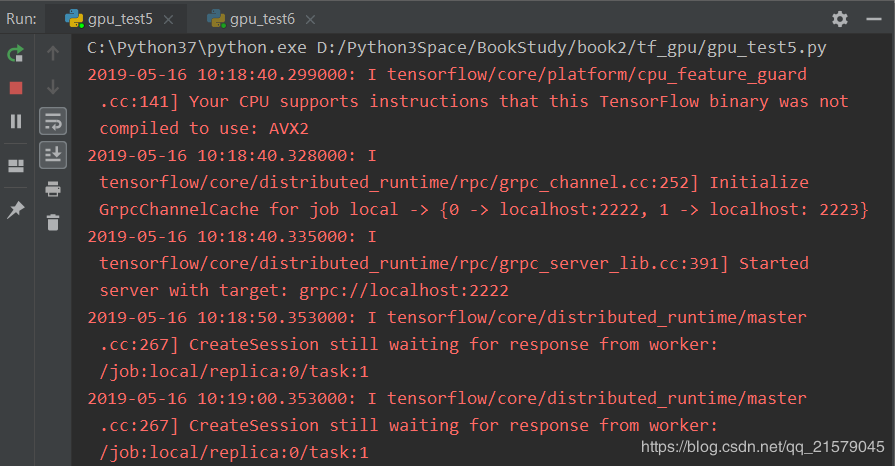Pin the current Run tab
Image resolution: width=895 pixels, height=466 pixels.
16,210
